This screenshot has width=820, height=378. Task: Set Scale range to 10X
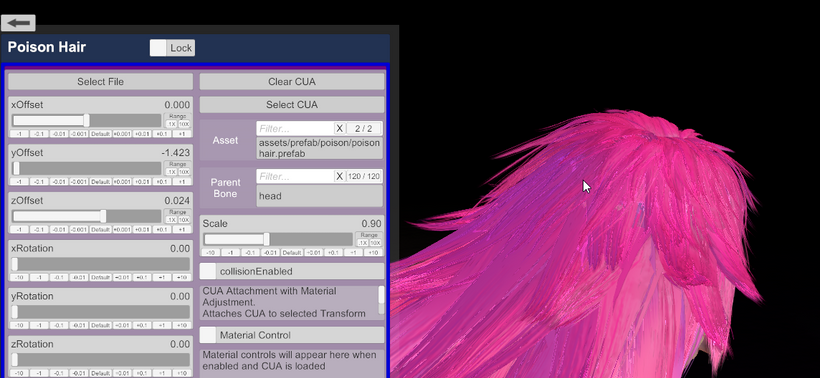coord(375,243)
